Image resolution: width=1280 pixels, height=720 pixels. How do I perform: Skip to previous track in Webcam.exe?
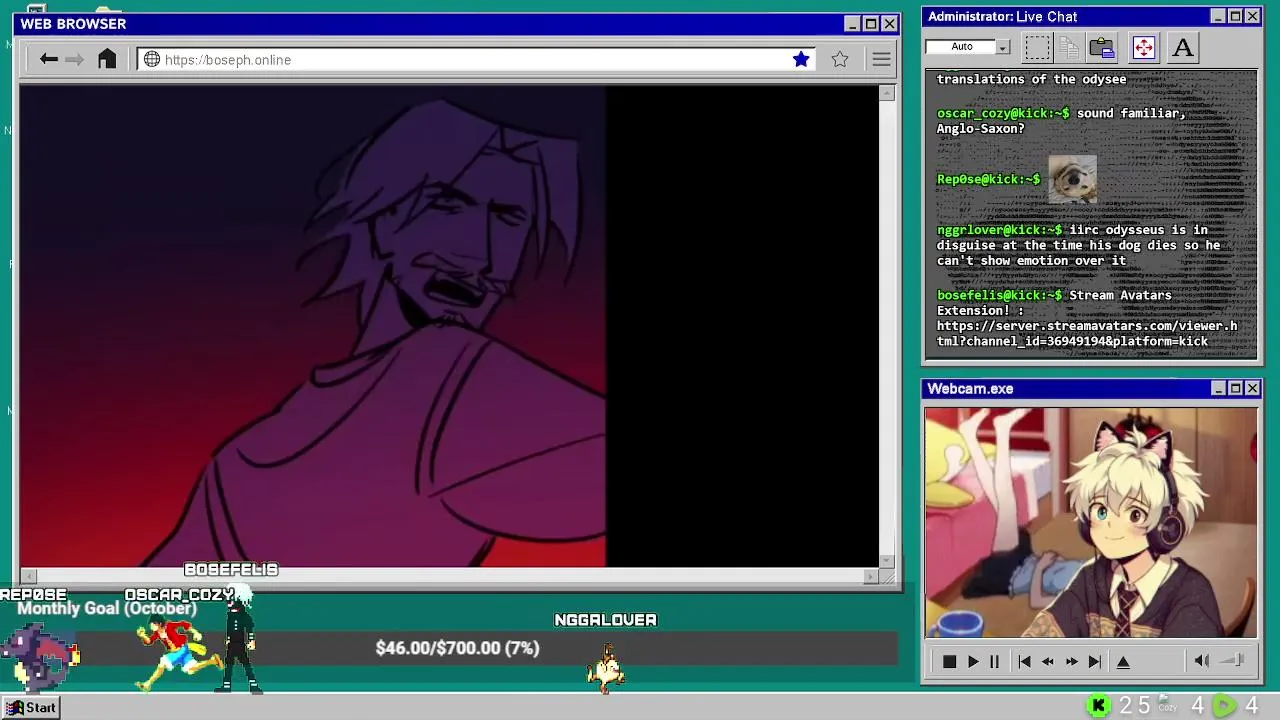[x=1024, y=661]
